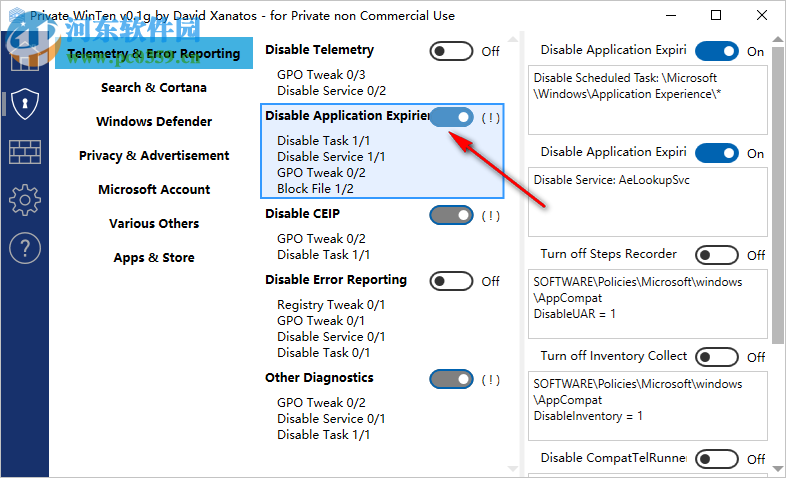Toggle the Disable CEIP switch
Screen dimensions: 786x478
click(451, 215)
